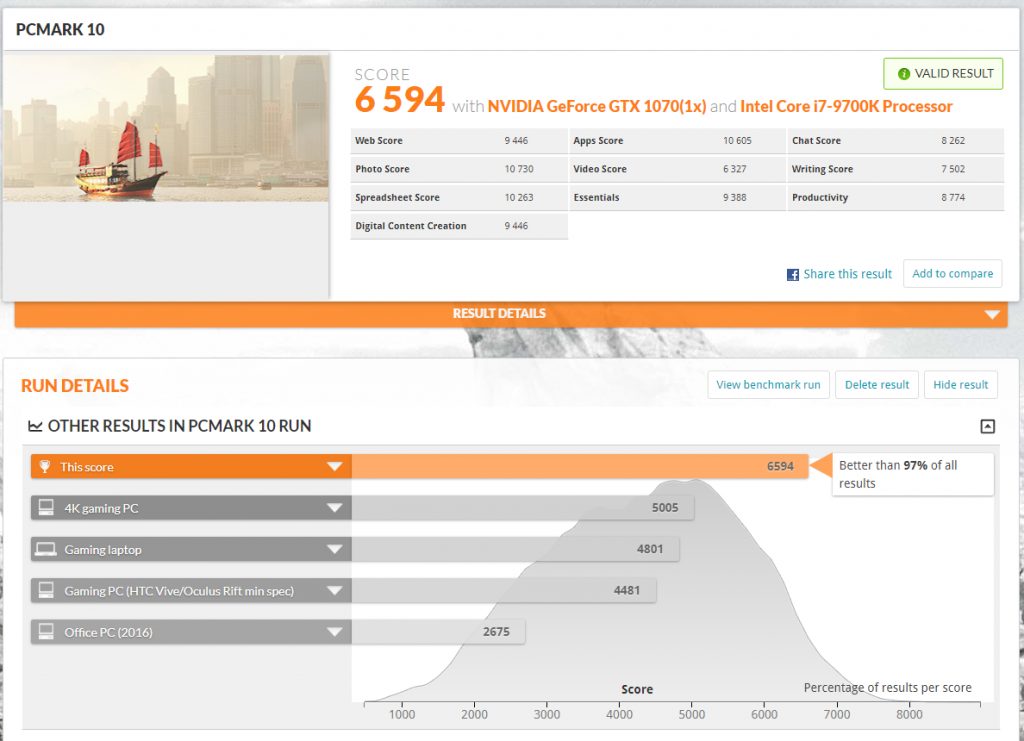Click the 5000 mark on the score axis
This screenshot has width=1024, height=741.
click(692, 714)
